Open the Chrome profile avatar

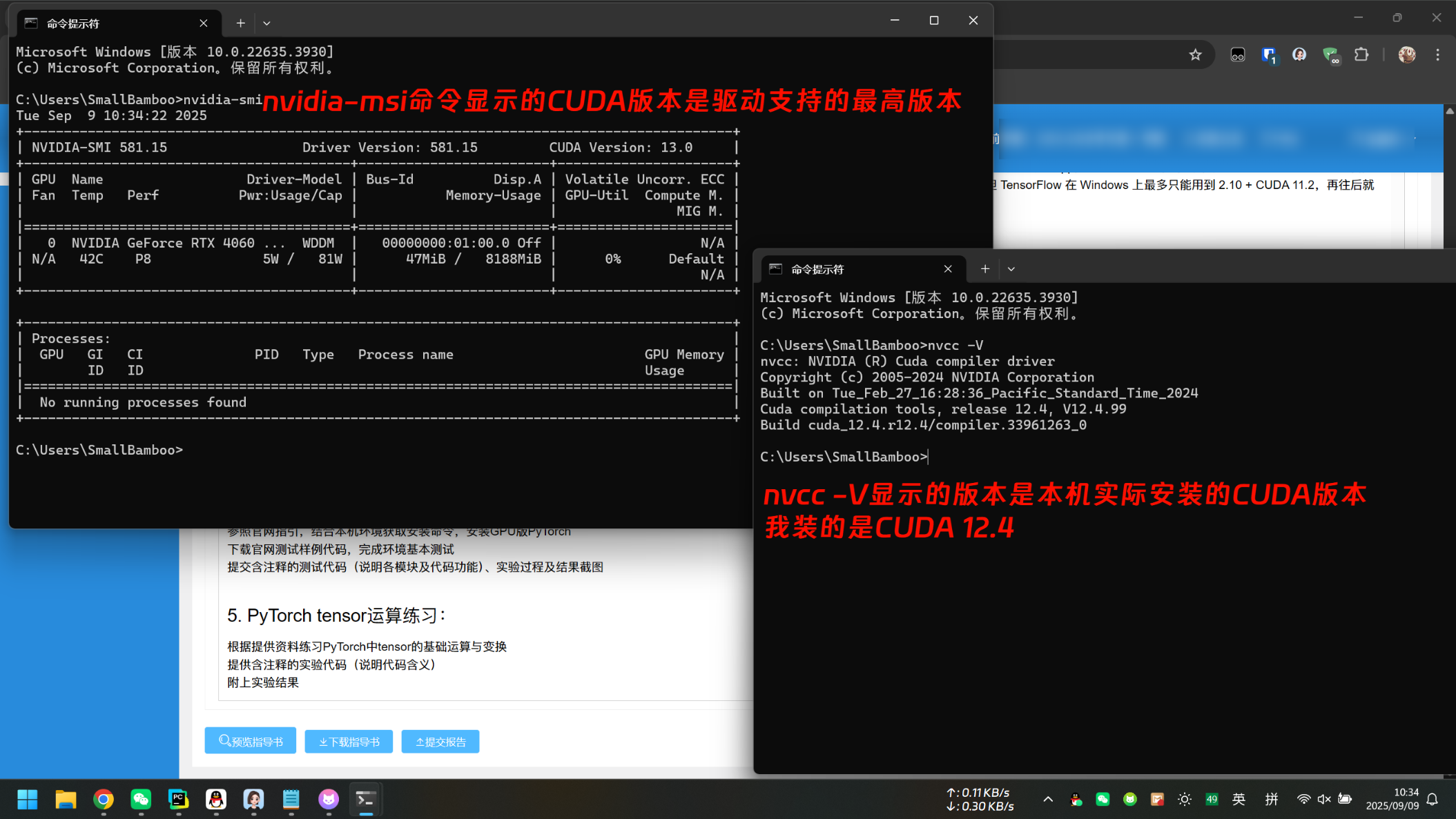pyautogui.click(x=1406, y=55)
